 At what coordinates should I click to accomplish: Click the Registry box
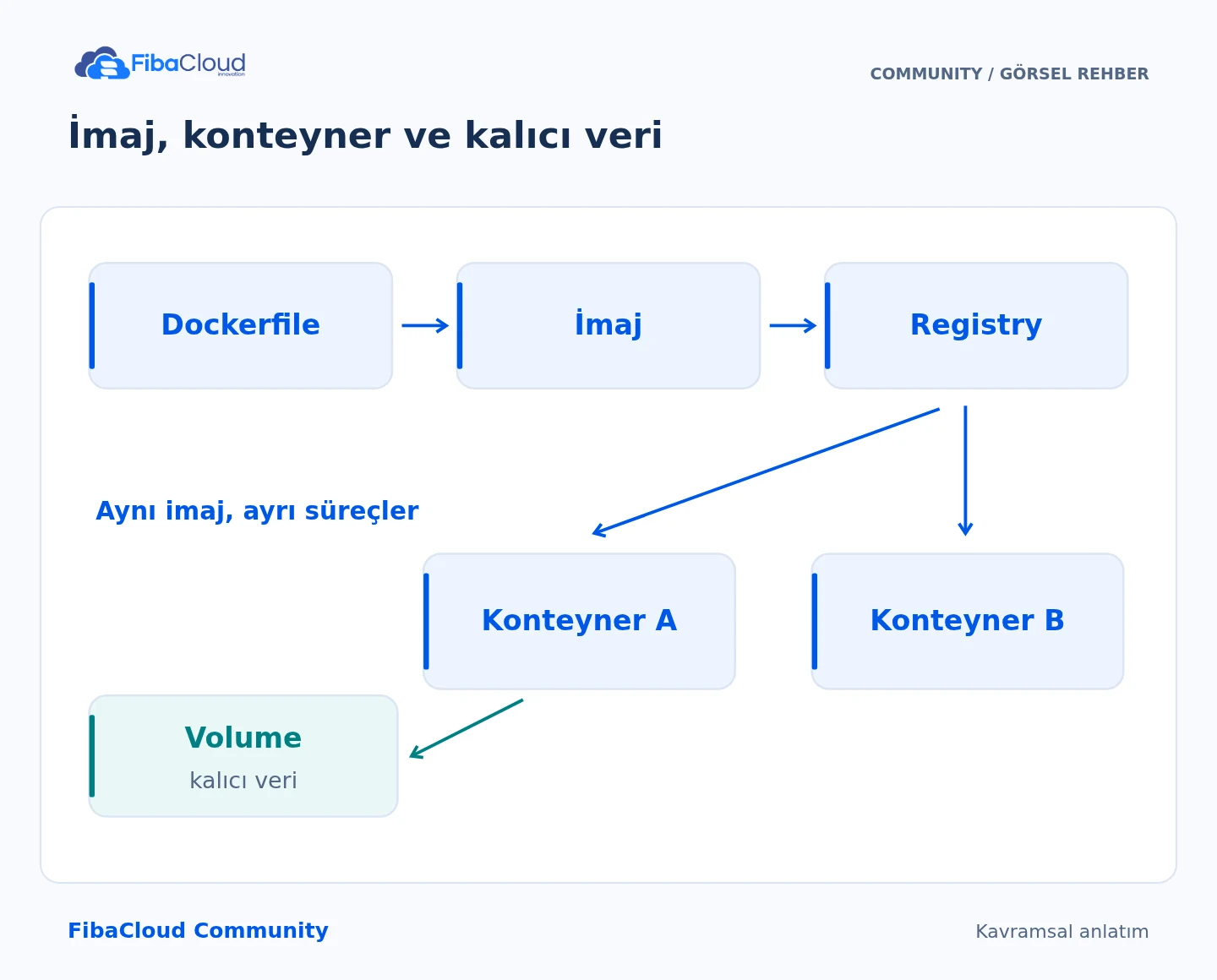976,325
